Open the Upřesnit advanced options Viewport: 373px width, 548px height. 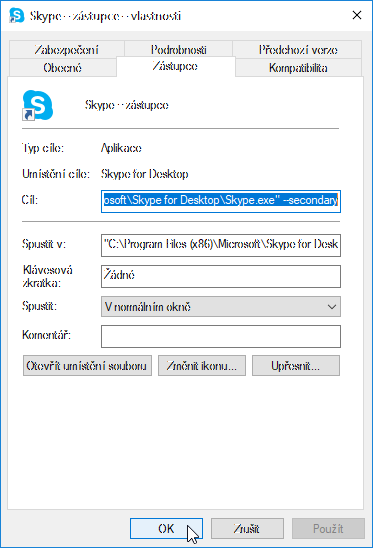coord(296,366)
